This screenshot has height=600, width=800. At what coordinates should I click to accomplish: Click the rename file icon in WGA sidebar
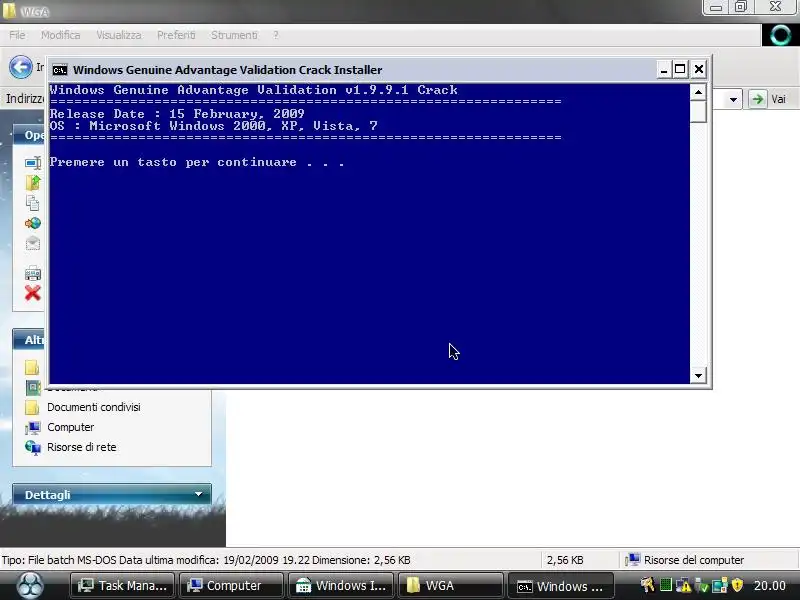point(33,163)
